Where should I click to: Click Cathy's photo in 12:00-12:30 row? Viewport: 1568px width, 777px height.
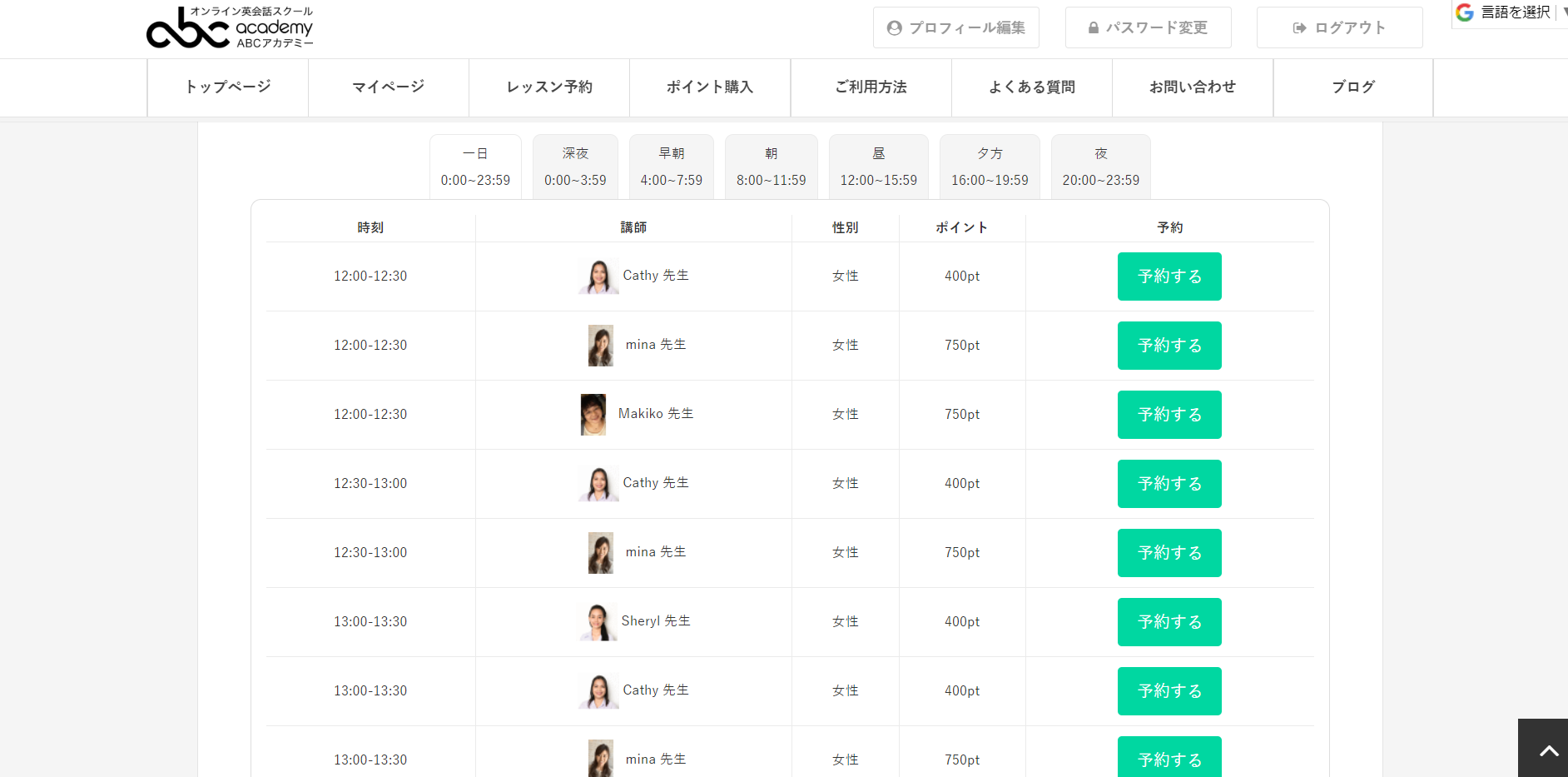pyautogui.click(x=598, y=276)
